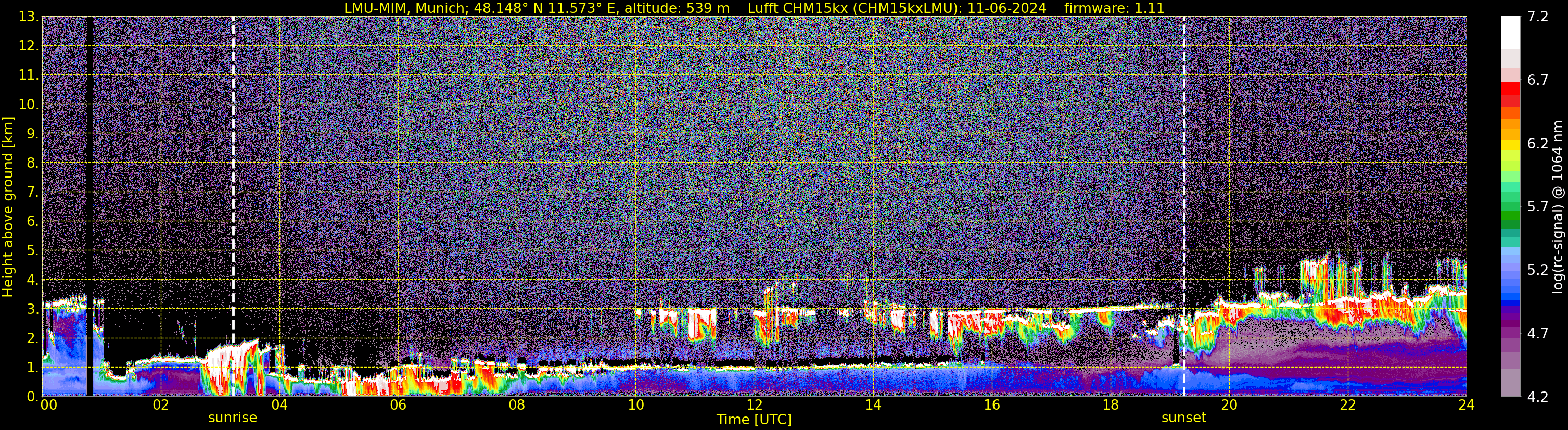
Task: Click the height axis tick '7.'
Action: pos(33,192)
